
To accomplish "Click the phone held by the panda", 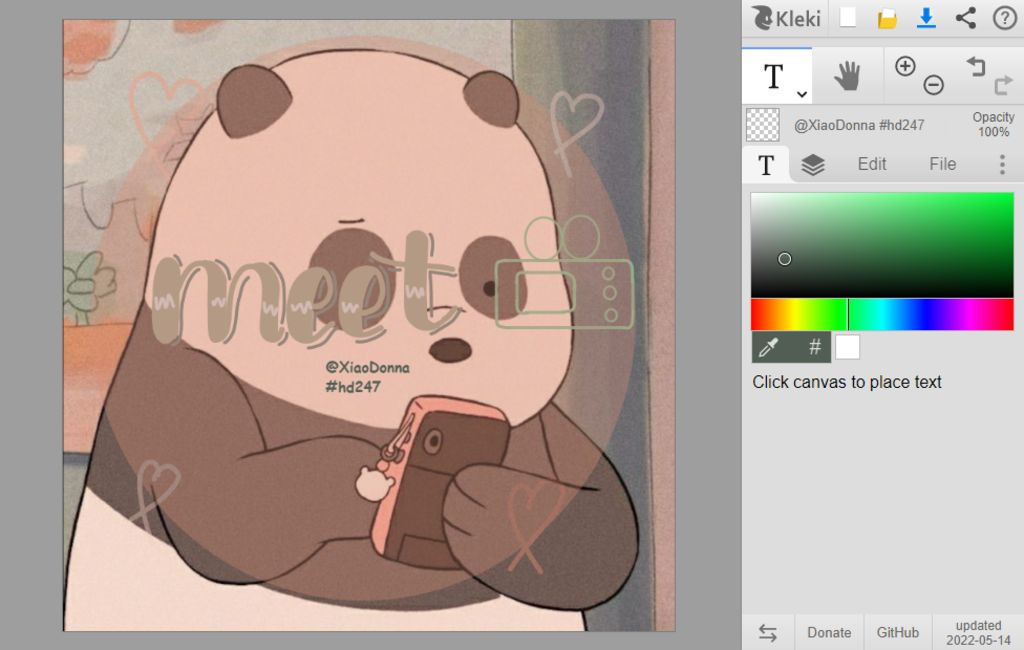I will pyautogui.click(x=439, y=482).
